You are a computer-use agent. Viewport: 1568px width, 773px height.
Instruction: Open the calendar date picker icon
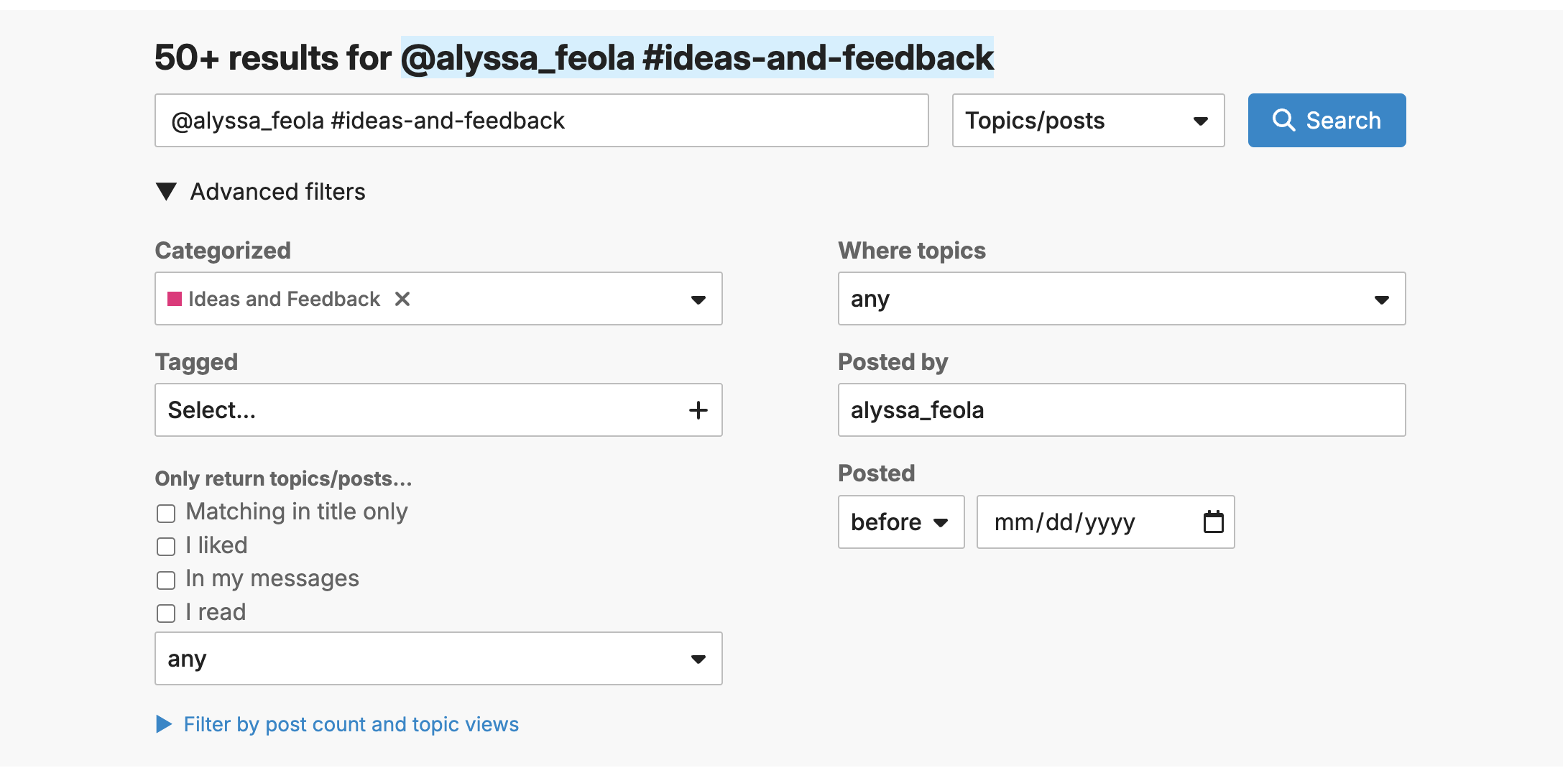[1213, 522]
